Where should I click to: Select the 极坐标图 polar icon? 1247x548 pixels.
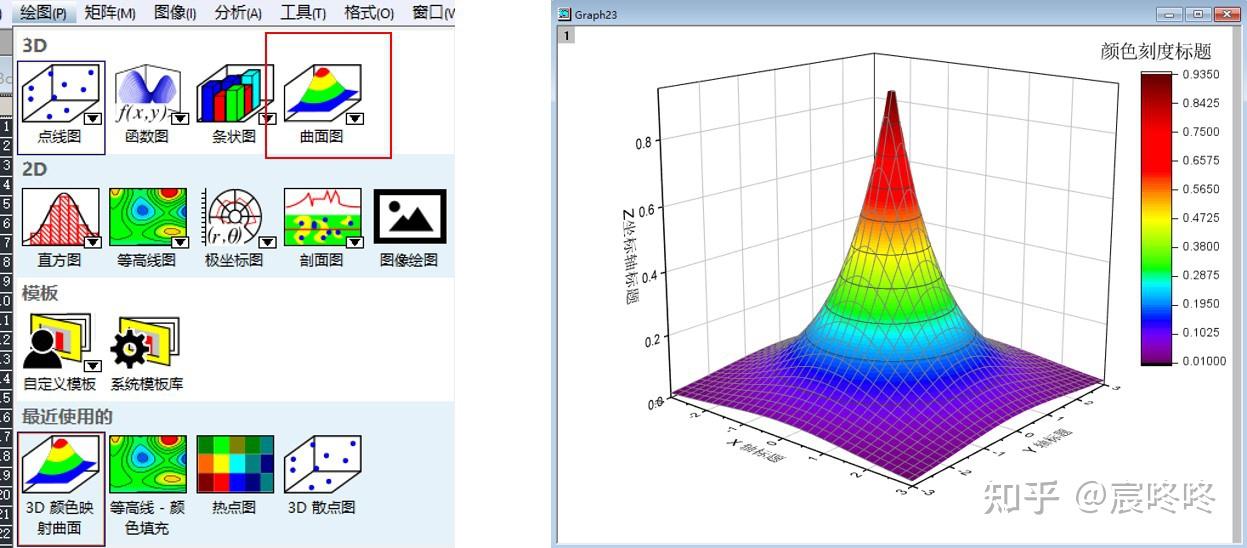tap(235, 218)
